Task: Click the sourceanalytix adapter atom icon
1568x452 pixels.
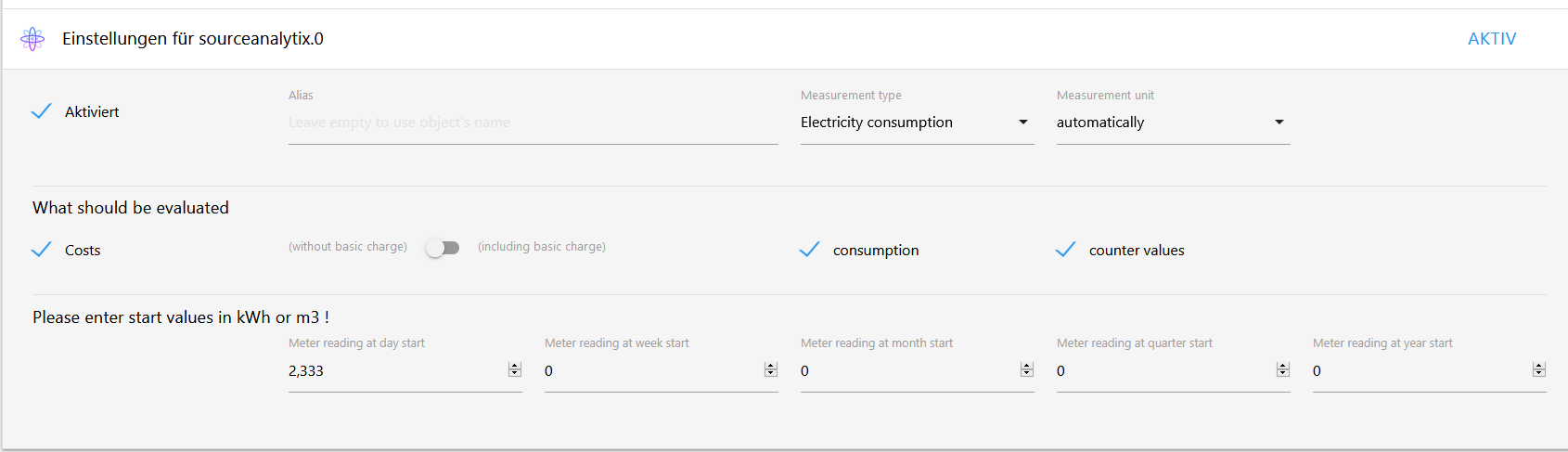Action: coord(32,39)
